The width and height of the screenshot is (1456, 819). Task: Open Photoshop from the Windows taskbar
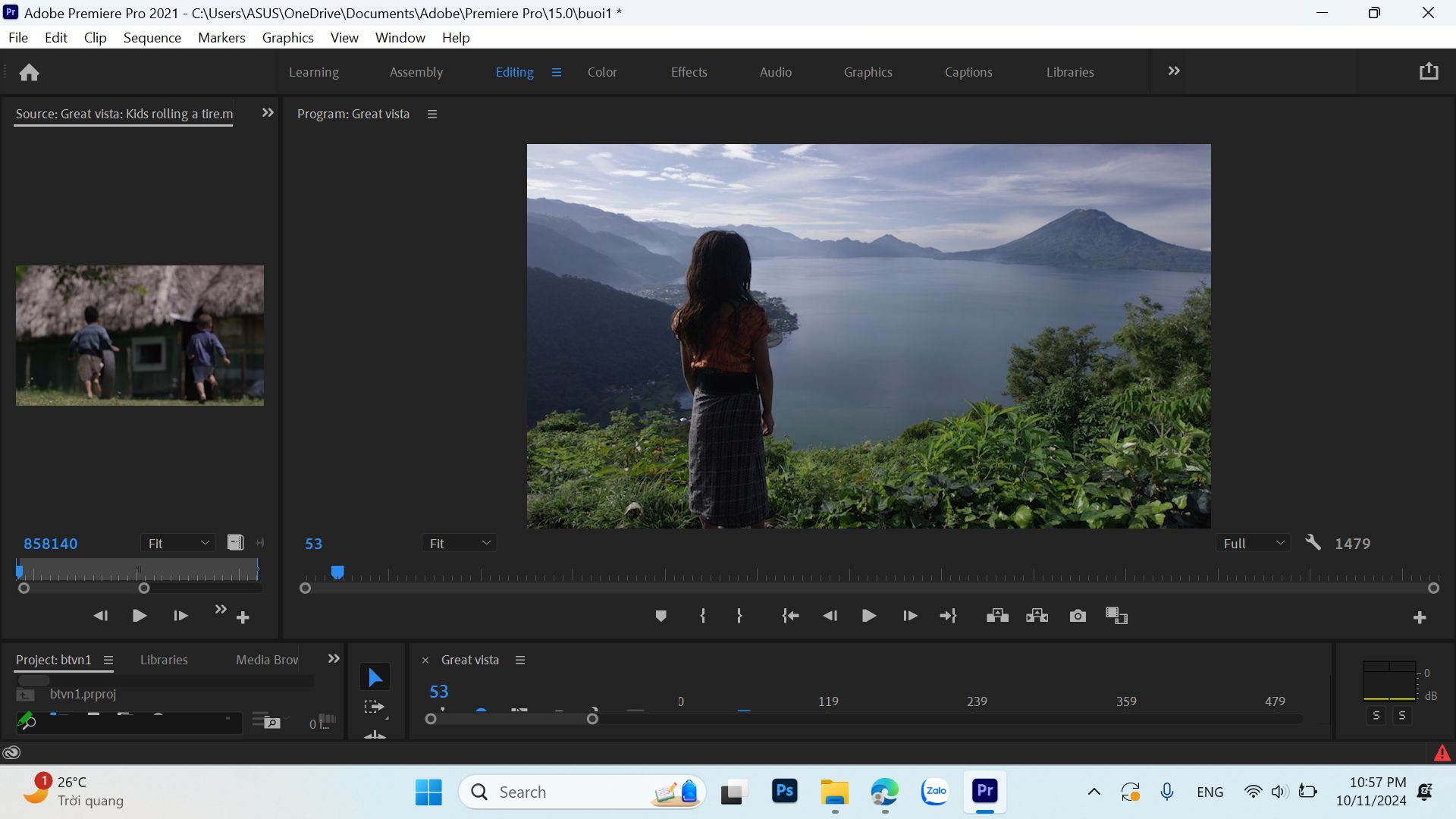coord(785,792)
